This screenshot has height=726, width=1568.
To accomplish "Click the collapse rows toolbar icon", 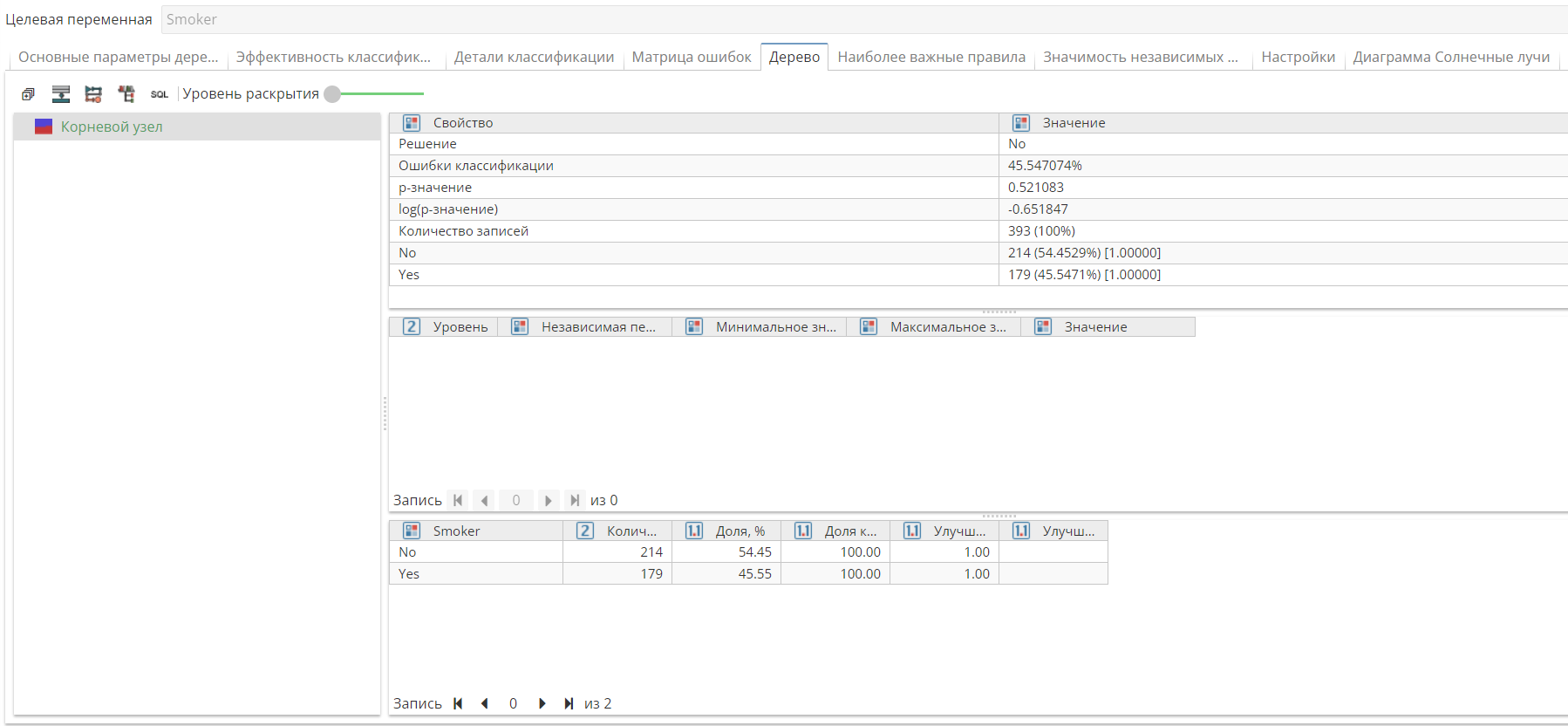I will pyautogui.click(x=61, y=94).
